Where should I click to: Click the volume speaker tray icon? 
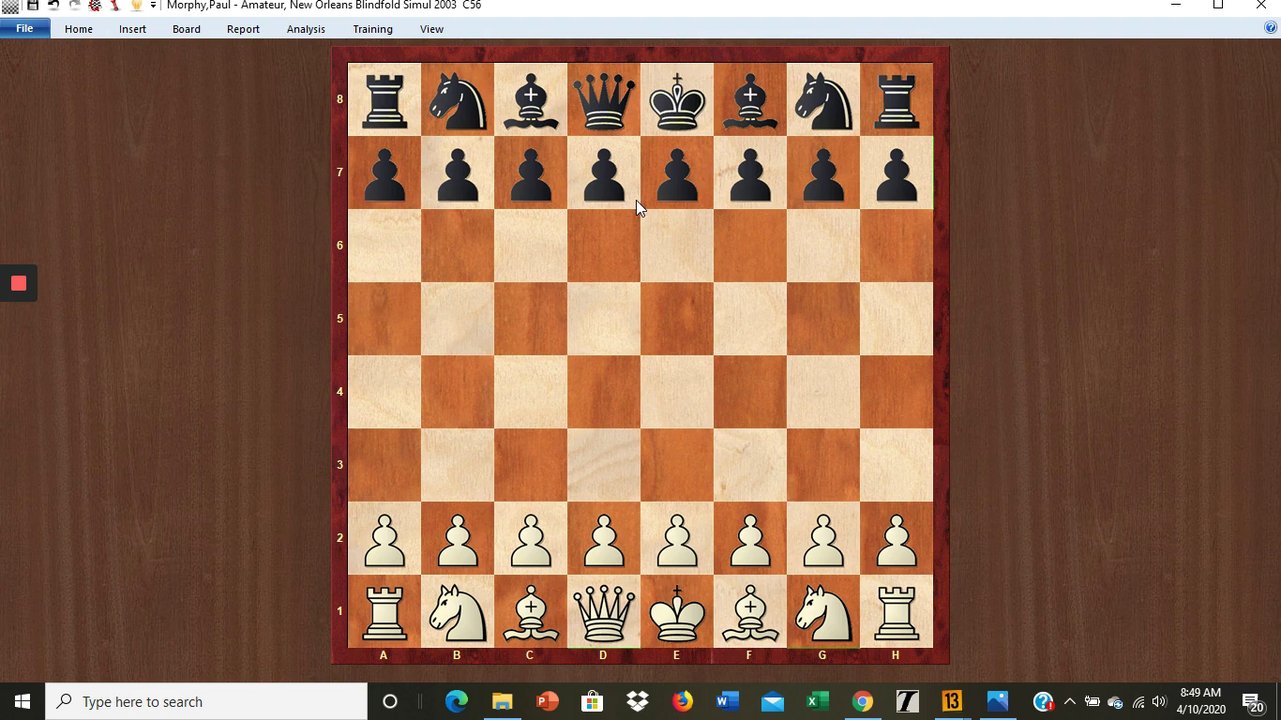(1159, 702)
